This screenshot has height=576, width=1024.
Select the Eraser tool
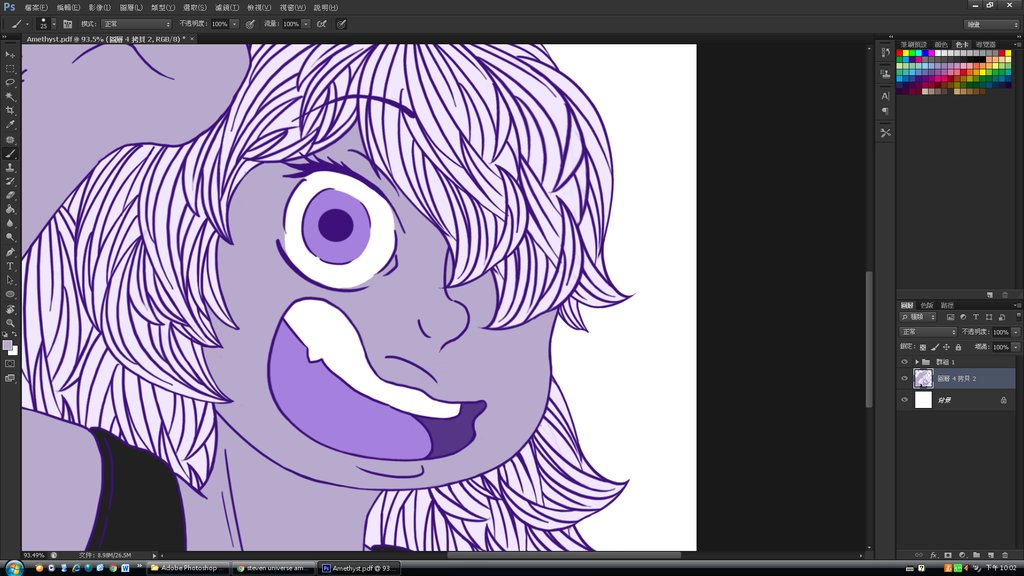click(x=10, y=195)
